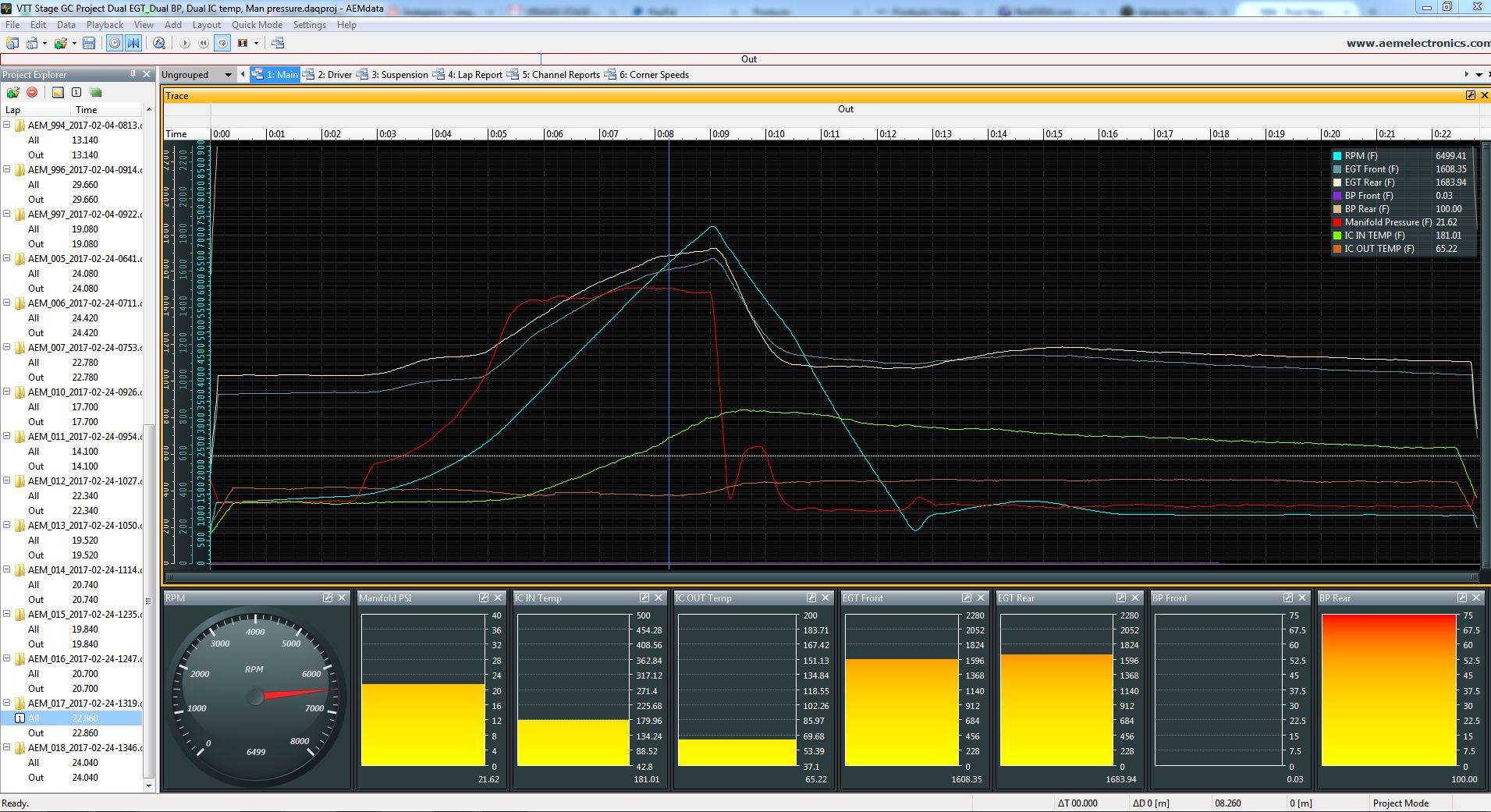Click the rewind playback icon
The width and height of the screenshot is (1491, 812).
point(204,44)
